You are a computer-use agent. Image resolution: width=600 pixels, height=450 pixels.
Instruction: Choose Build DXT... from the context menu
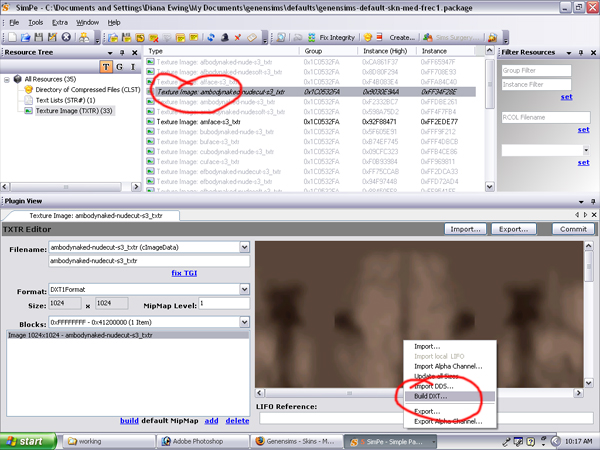[x=450, y=396]
